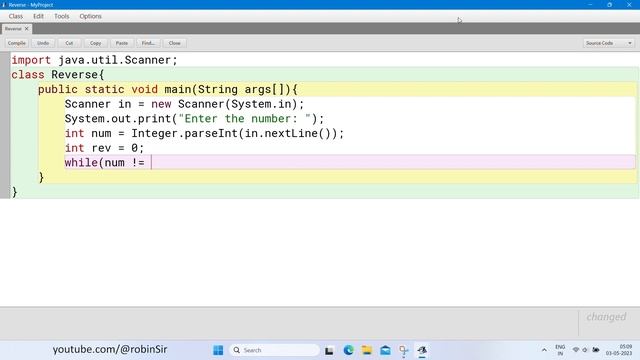Select the BlueJ taskbar icon
The height and width of the screenshot is (360, 640).
tap(422, 350)
